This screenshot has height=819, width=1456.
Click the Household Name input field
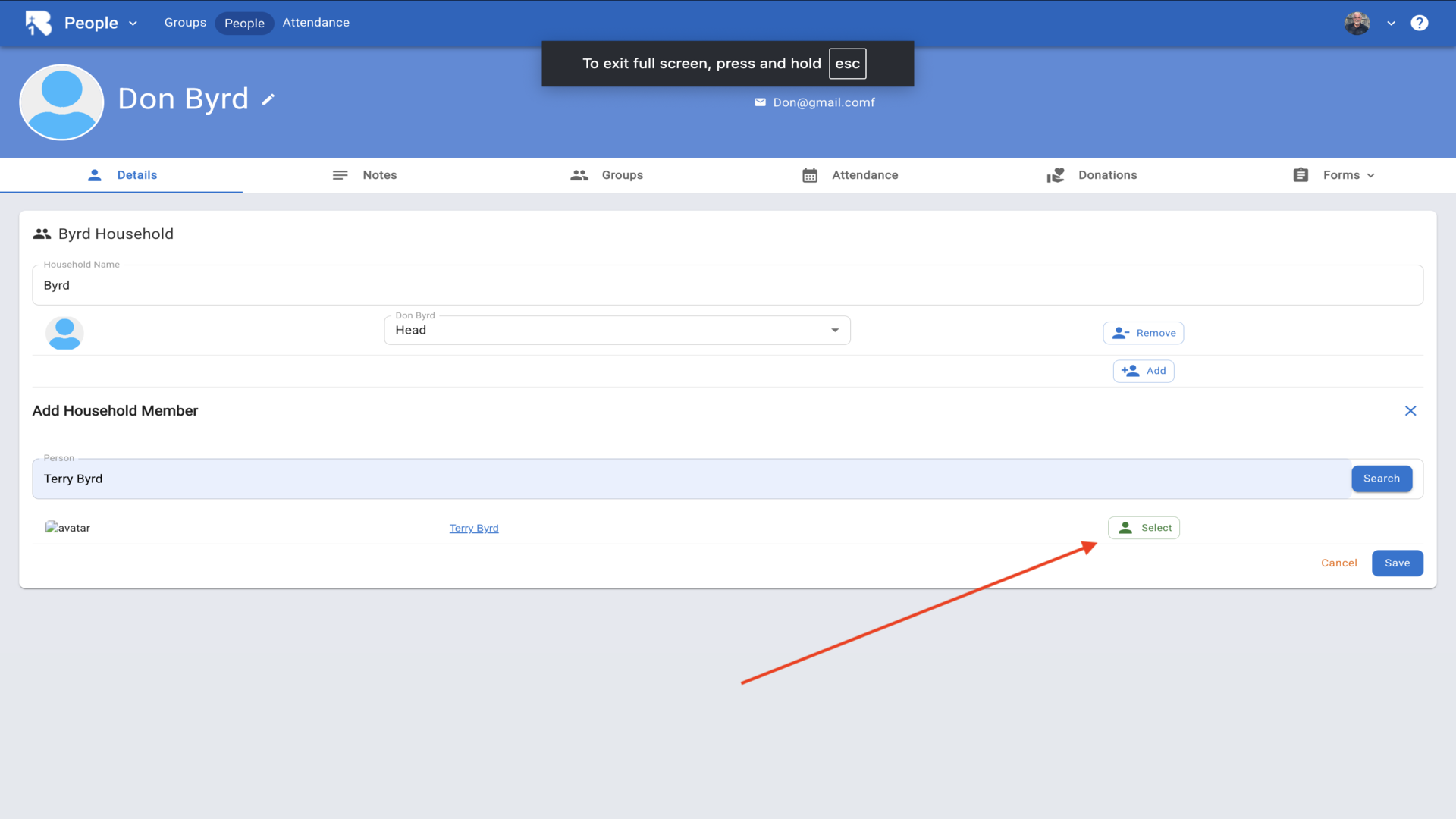(726, 286)
